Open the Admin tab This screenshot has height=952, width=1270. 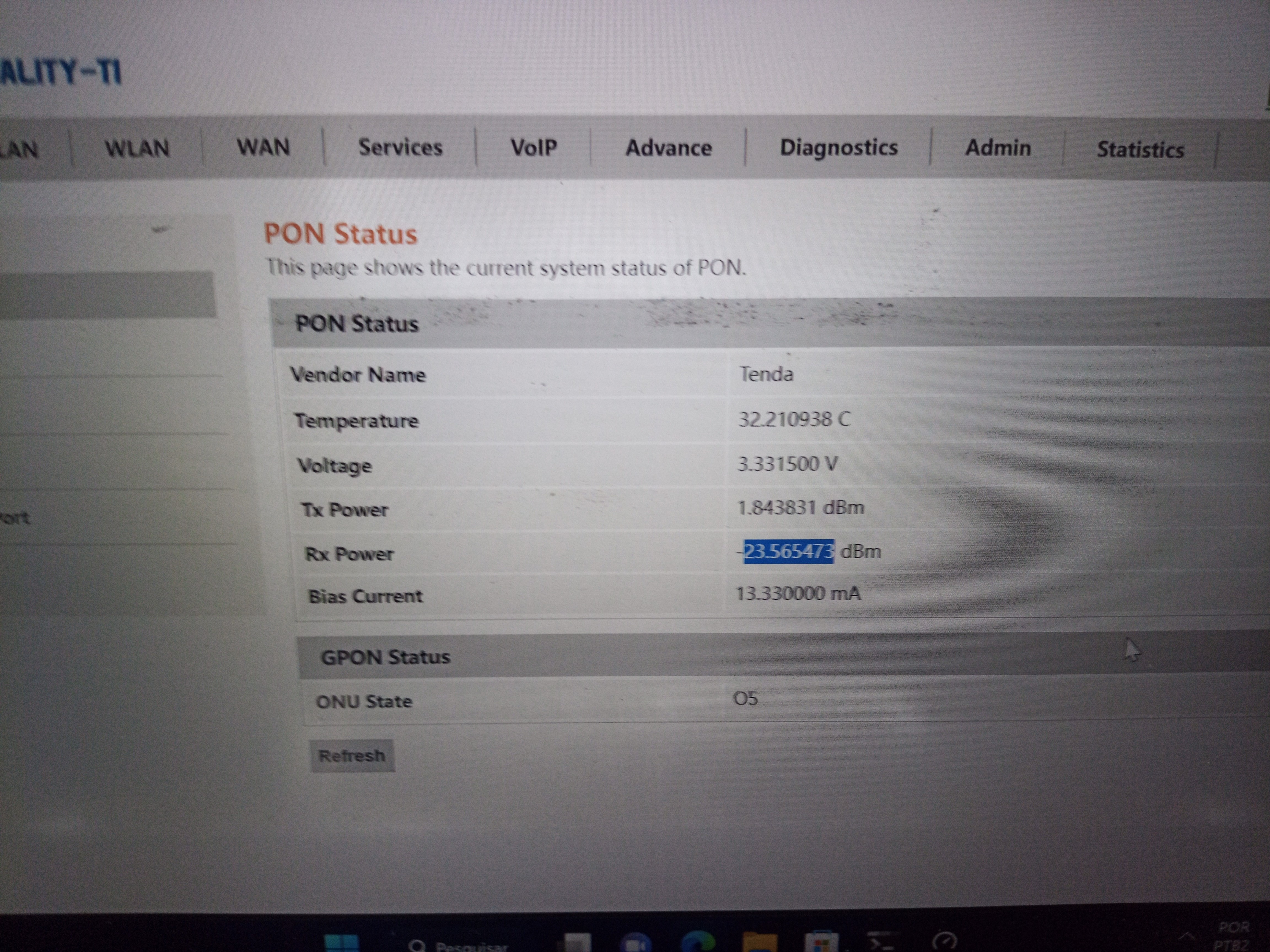click(x=998, y=148)
